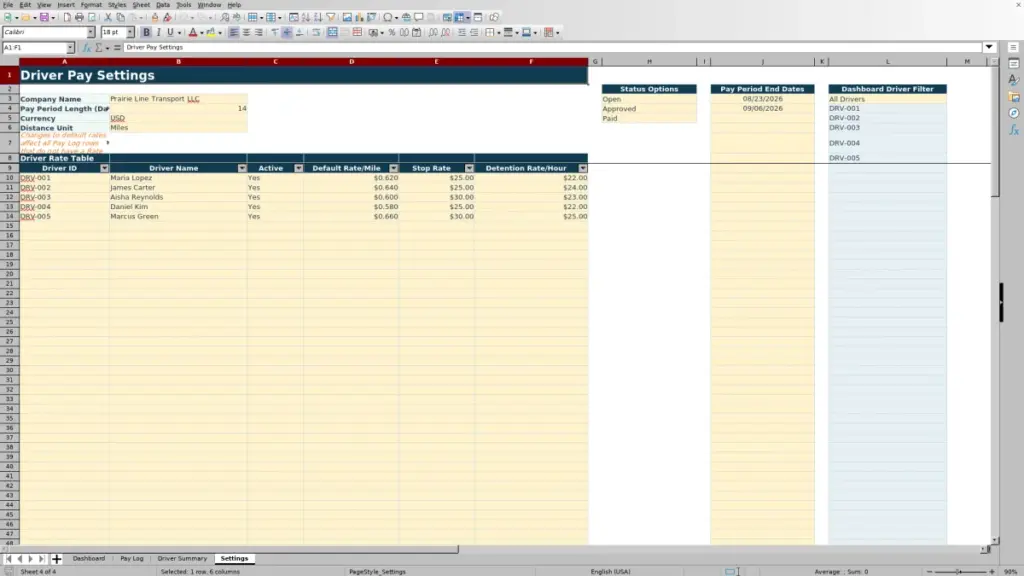The height and width of the screenshot is (576, 1024).
Task: Open the Stop Rate filter dropdown
Action: click(x=470, y=168)
